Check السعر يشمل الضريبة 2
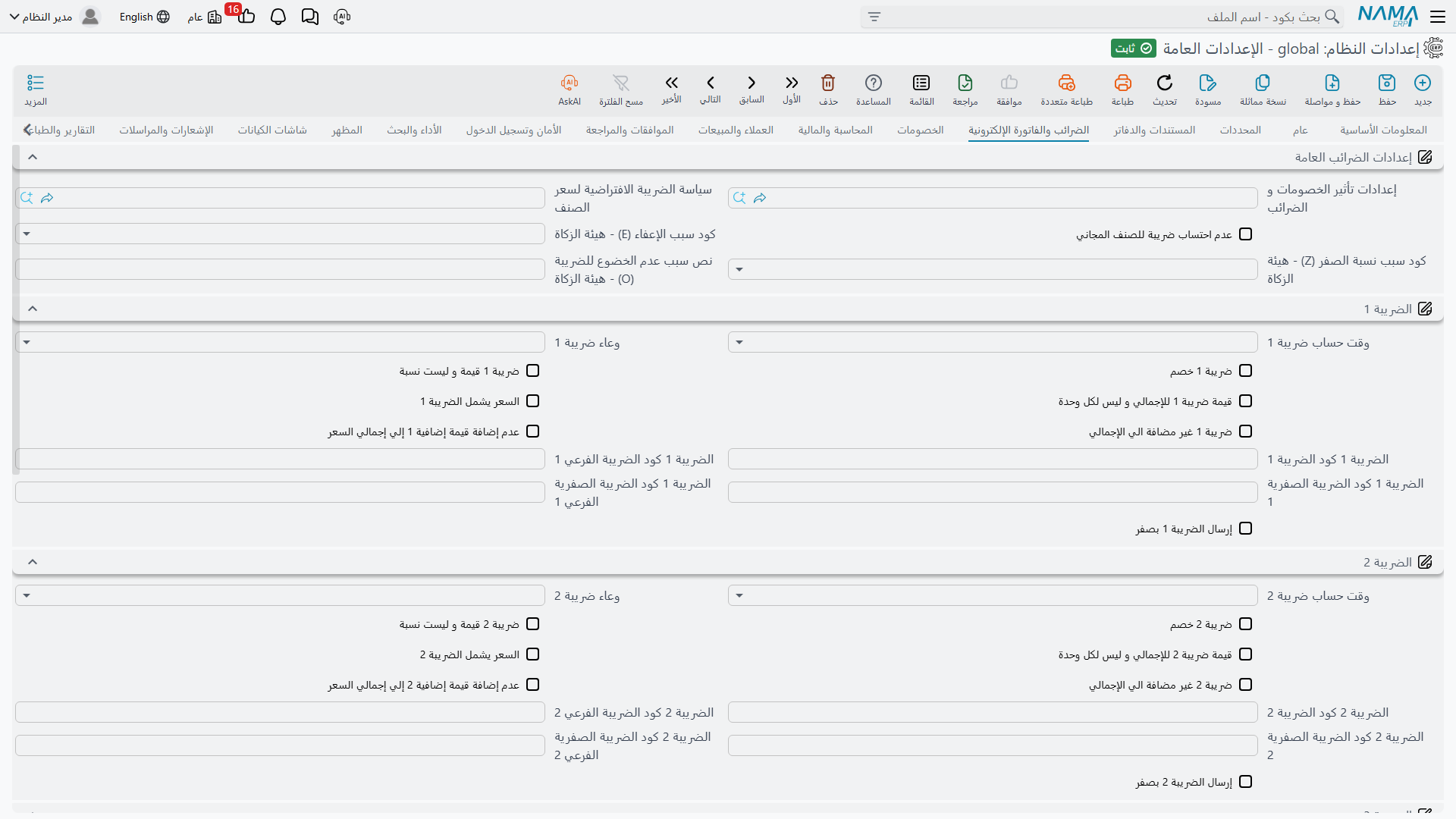 coord(532,654)
